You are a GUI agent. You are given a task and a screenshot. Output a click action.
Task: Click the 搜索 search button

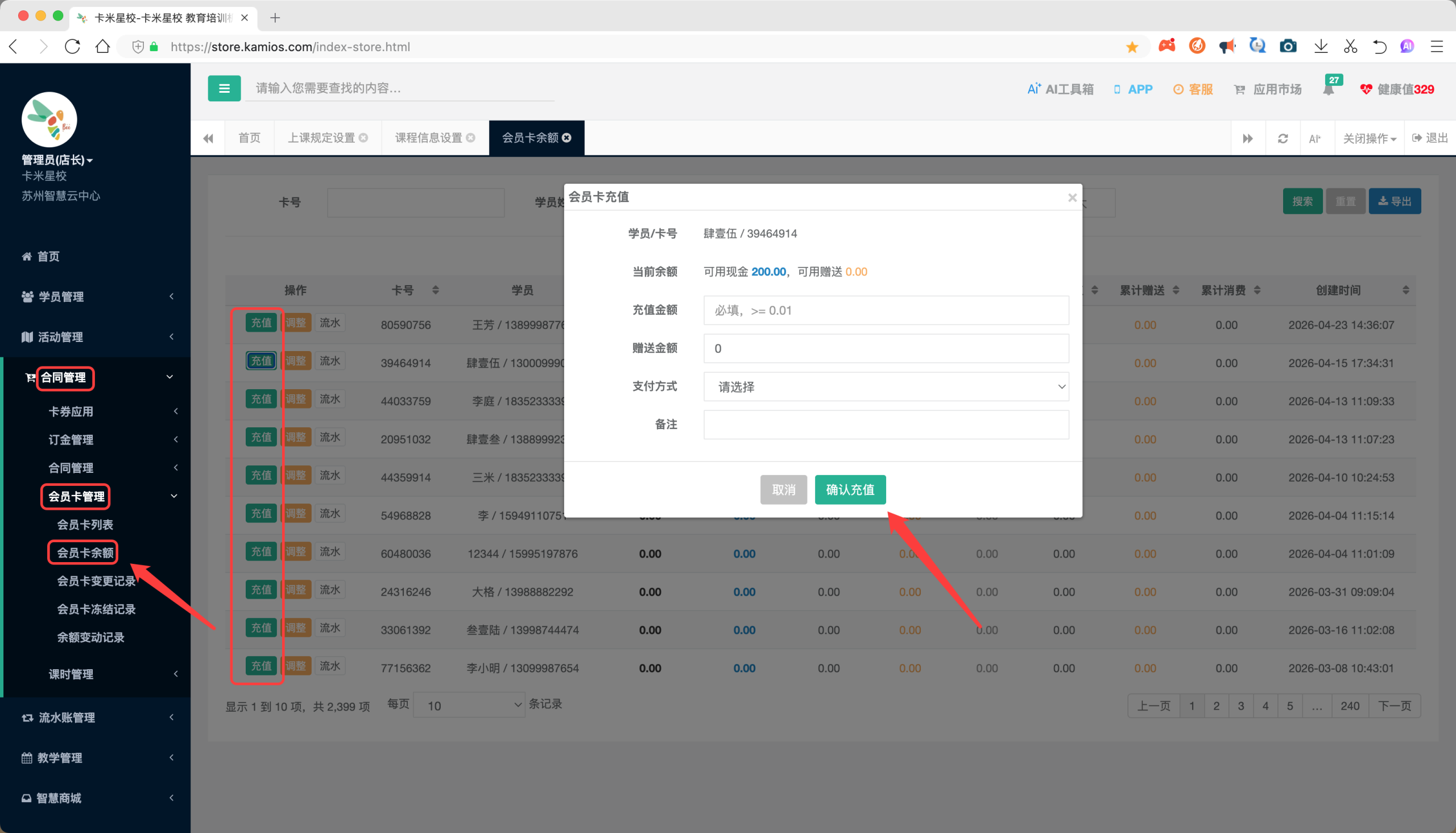(x=1302, y=201)
